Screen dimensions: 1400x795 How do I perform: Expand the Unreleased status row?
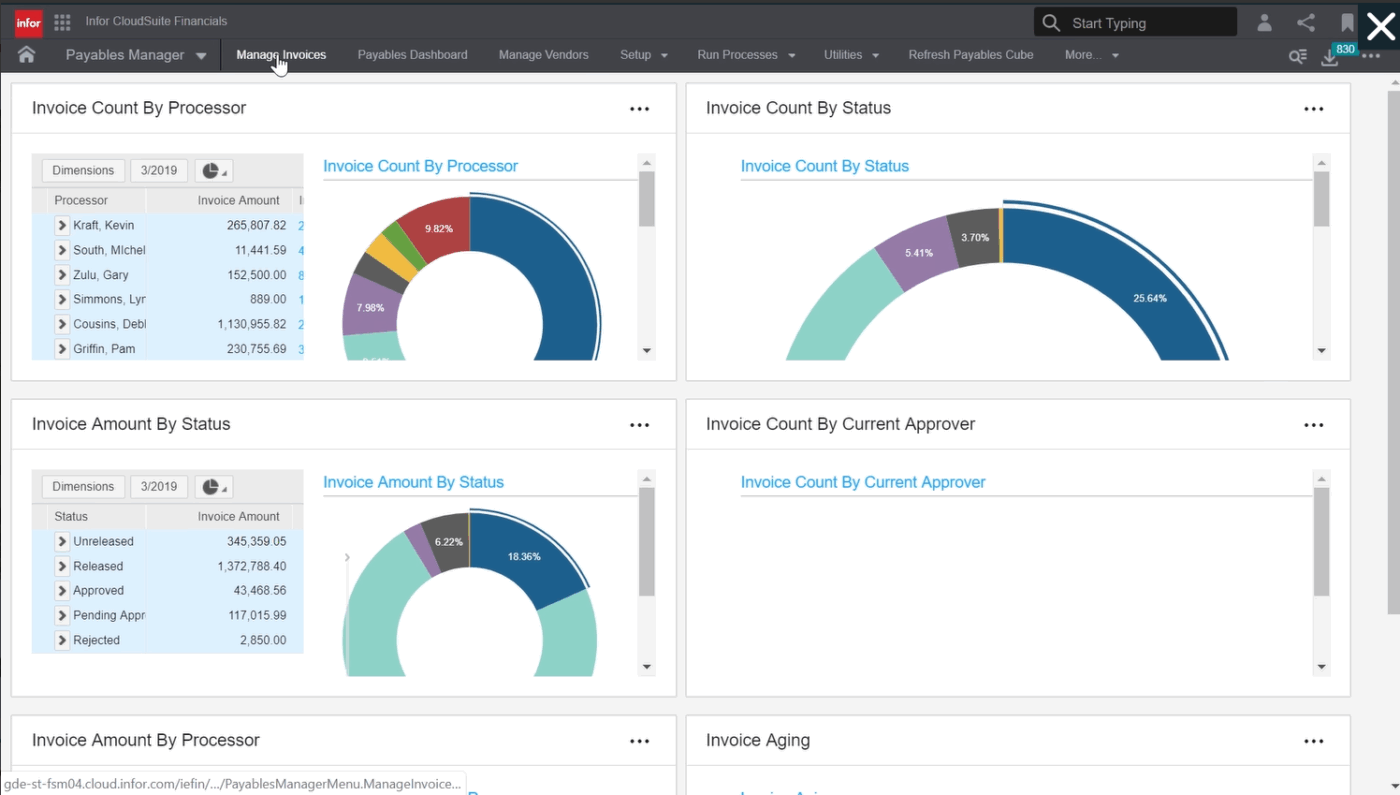point(62,542)
